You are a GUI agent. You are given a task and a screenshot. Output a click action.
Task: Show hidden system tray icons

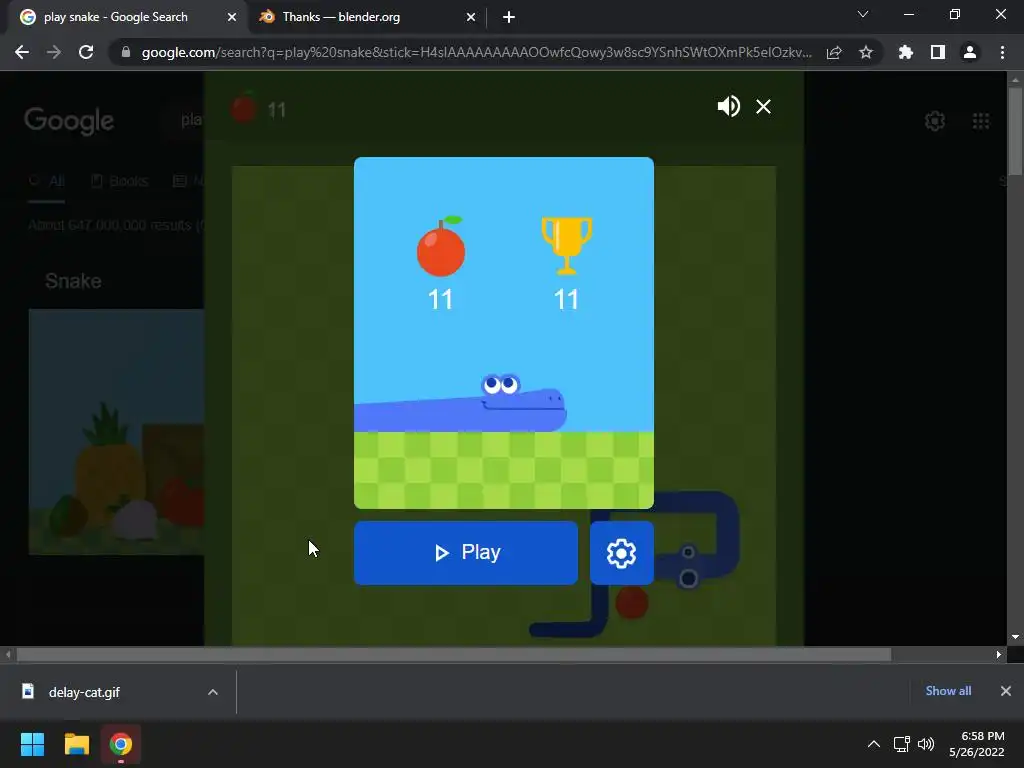873,744
